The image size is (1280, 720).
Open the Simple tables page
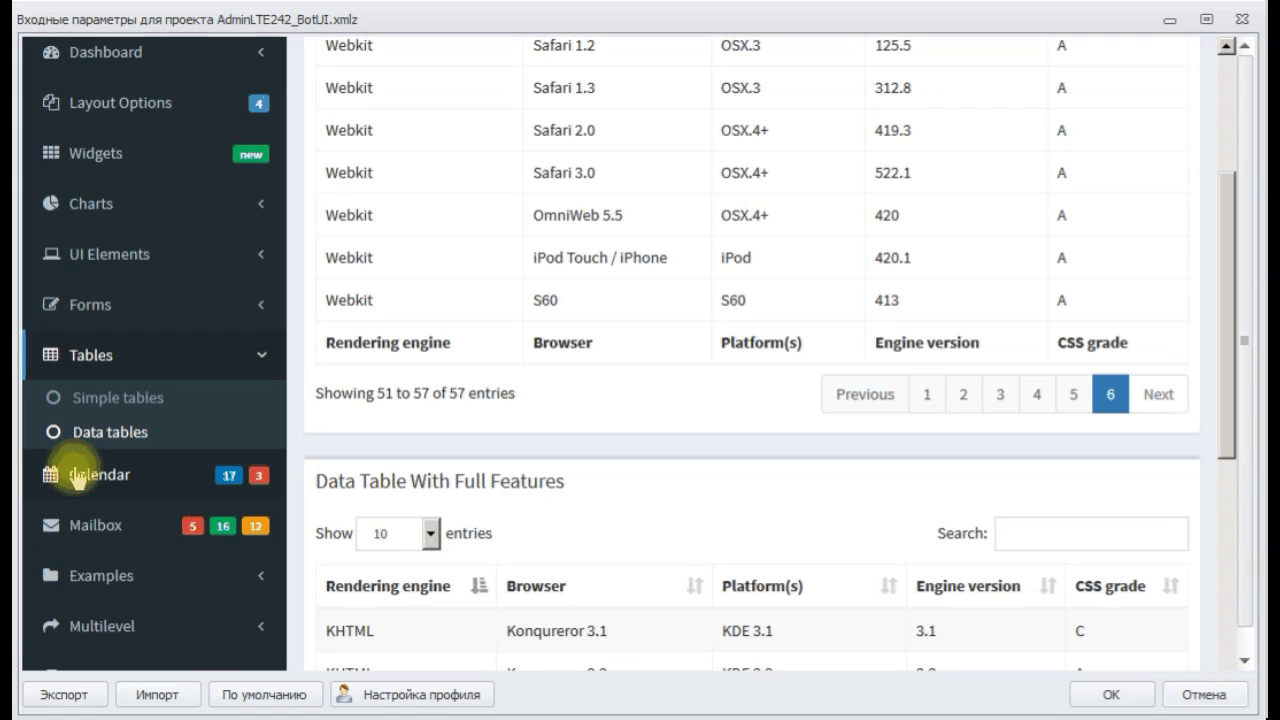[x=118, y=398]
